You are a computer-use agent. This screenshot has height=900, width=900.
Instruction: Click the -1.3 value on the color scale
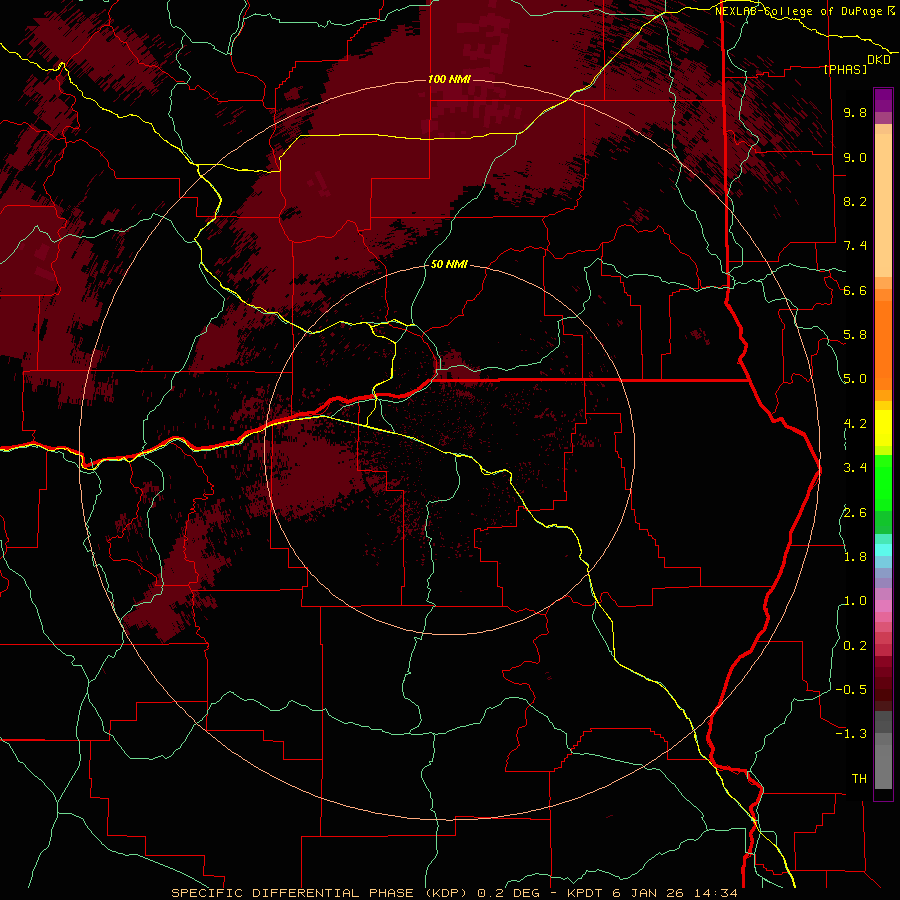pos(851,734)
